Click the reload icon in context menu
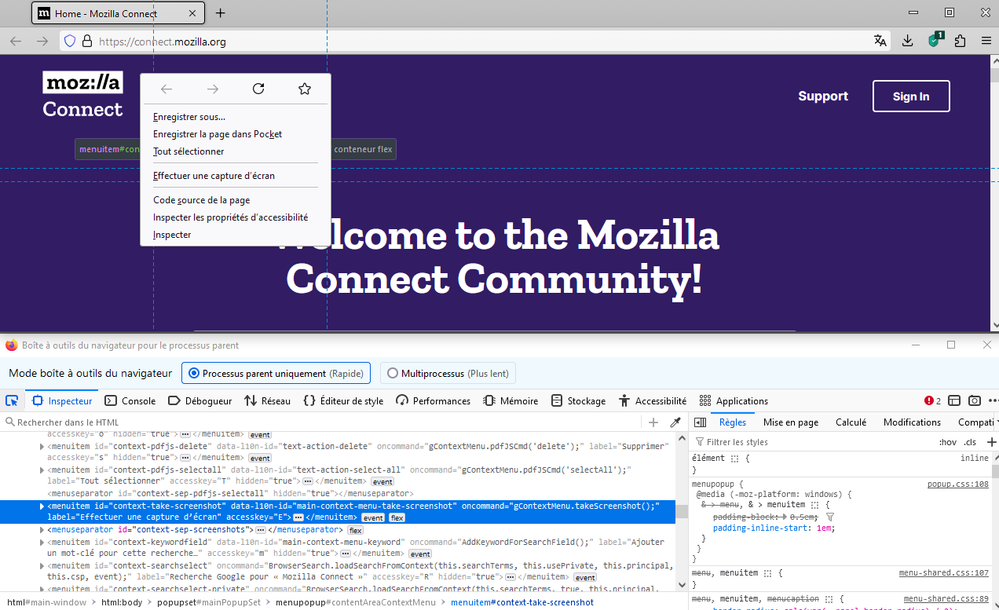Image resolution: width=999 pixels, height=610 pixels. [x=258, y=89]
